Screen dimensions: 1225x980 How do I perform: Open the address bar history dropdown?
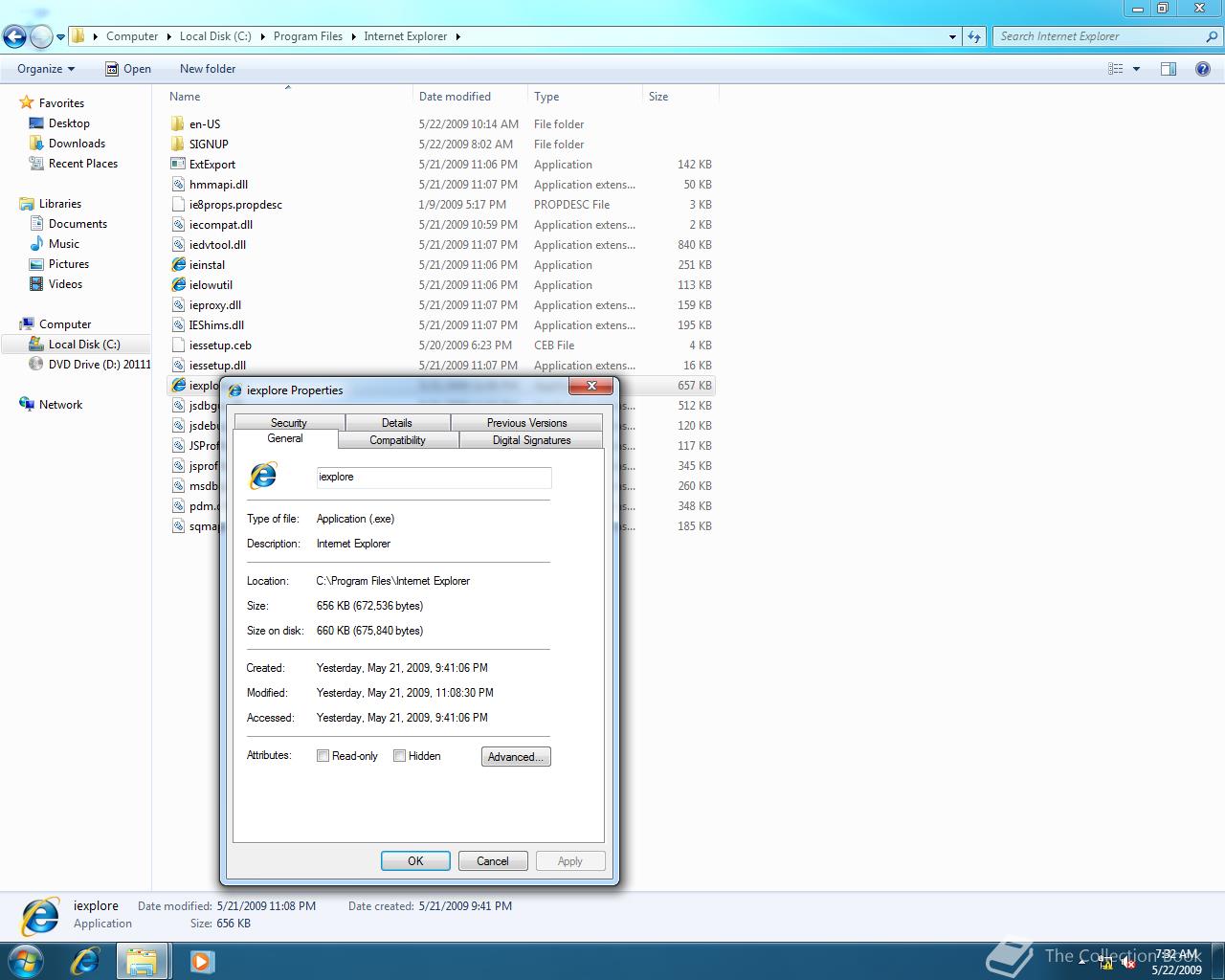click(x=952, y=36)
